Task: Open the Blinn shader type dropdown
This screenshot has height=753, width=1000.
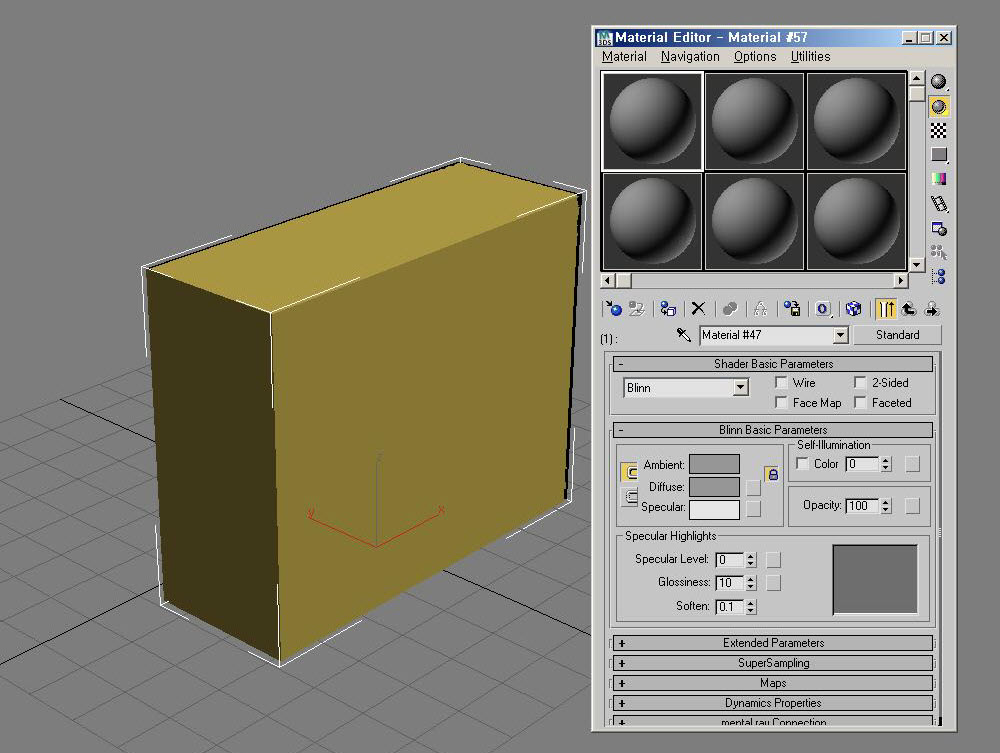Action: [x=740, y=387]
